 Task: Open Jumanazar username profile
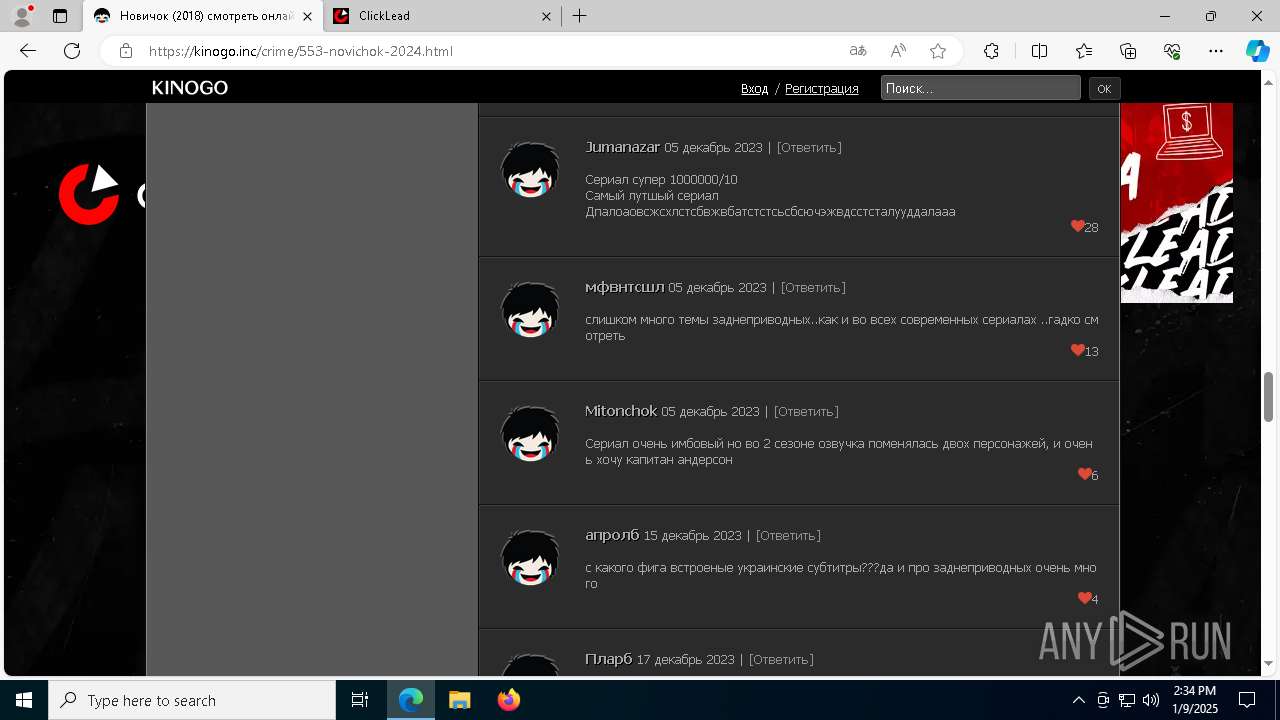[622, 147]
